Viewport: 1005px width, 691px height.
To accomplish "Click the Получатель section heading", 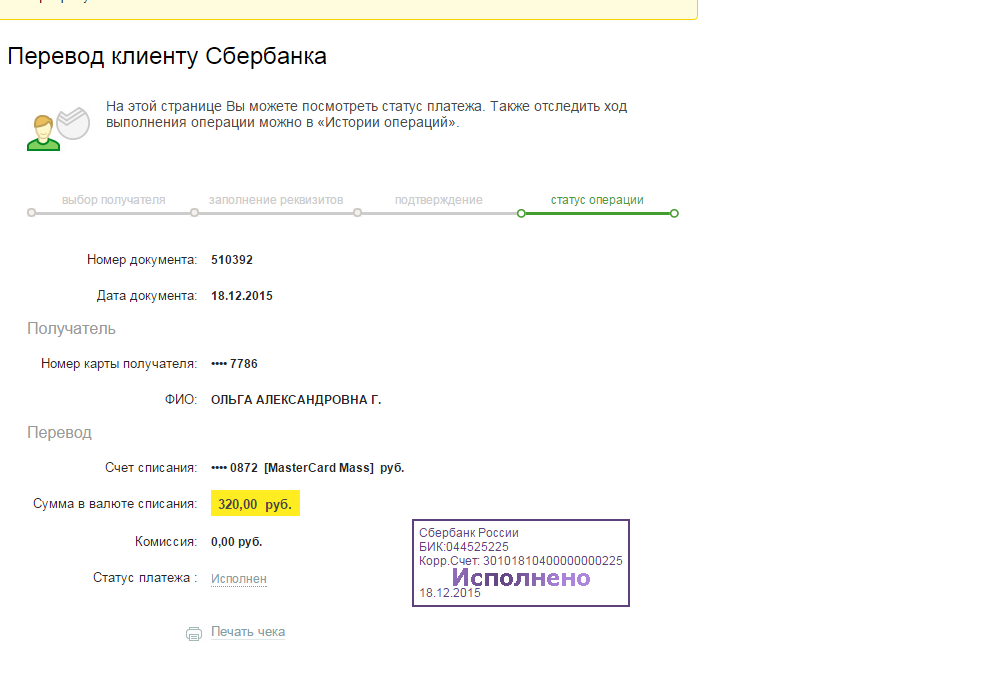I will (71, 329).
